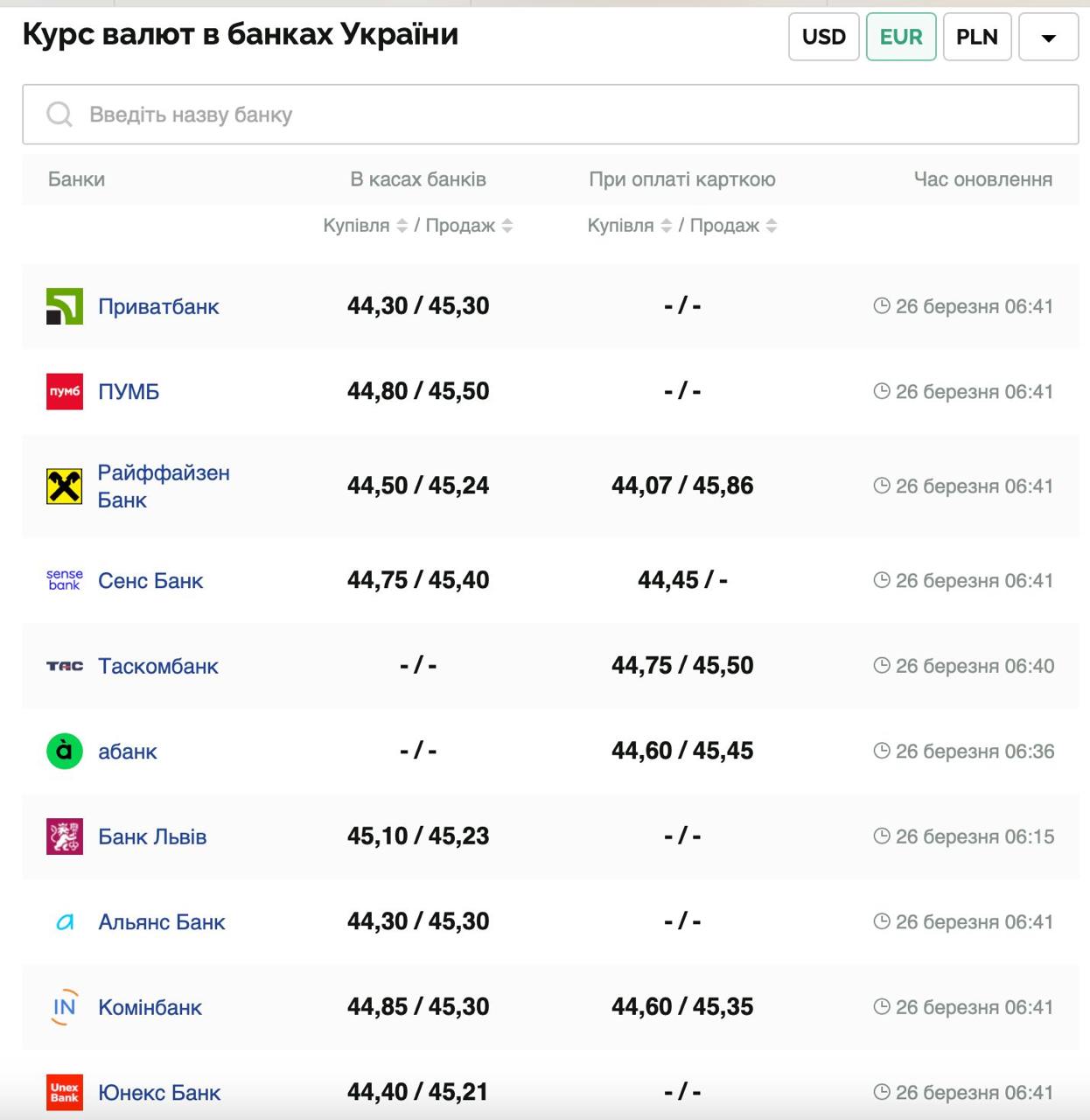Click the search magnifier icon

[59, 115]
